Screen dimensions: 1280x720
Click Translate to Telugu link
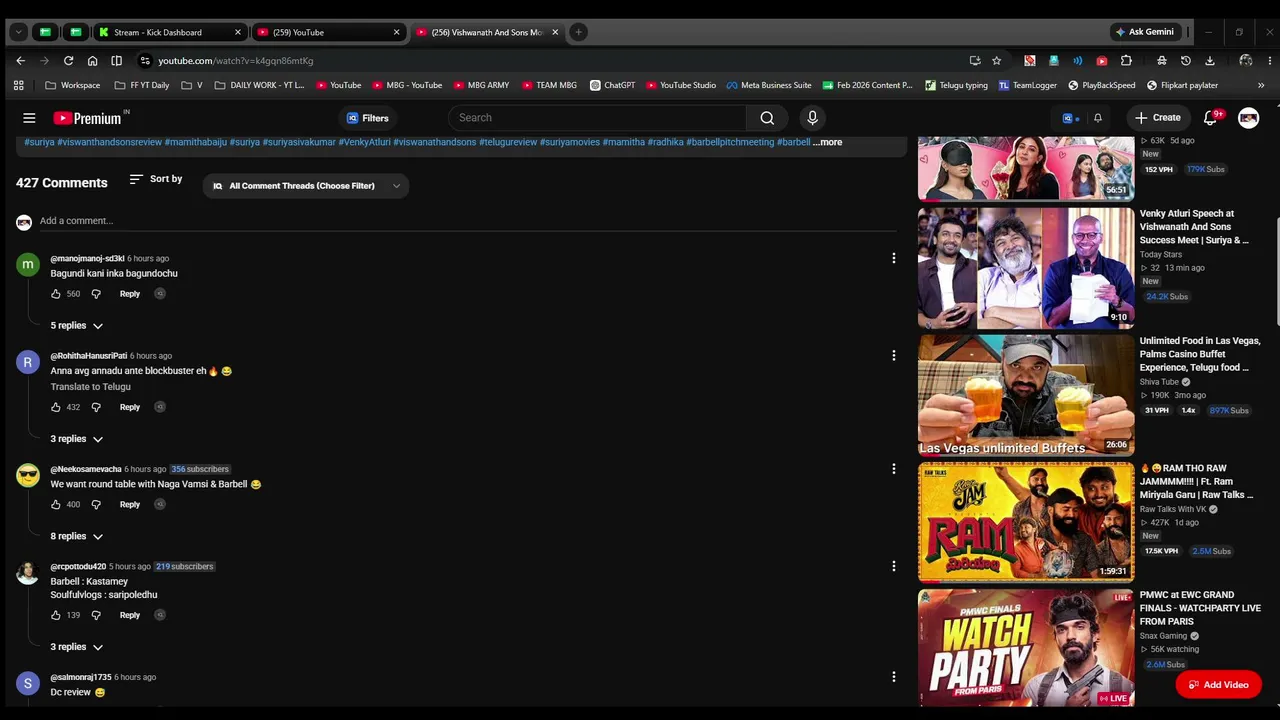[x=91, y=387]
